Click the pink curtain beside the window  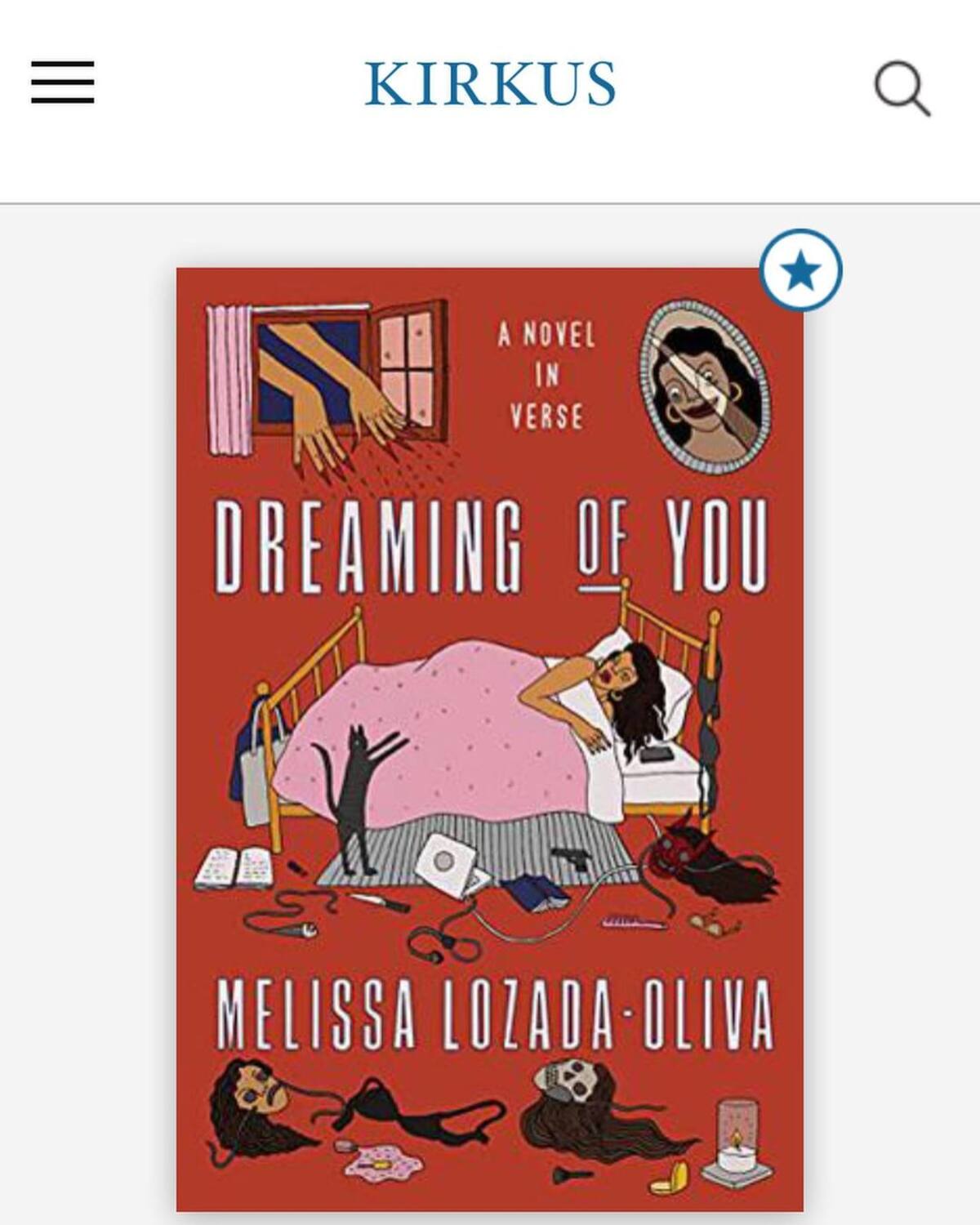tap(229, 380)
